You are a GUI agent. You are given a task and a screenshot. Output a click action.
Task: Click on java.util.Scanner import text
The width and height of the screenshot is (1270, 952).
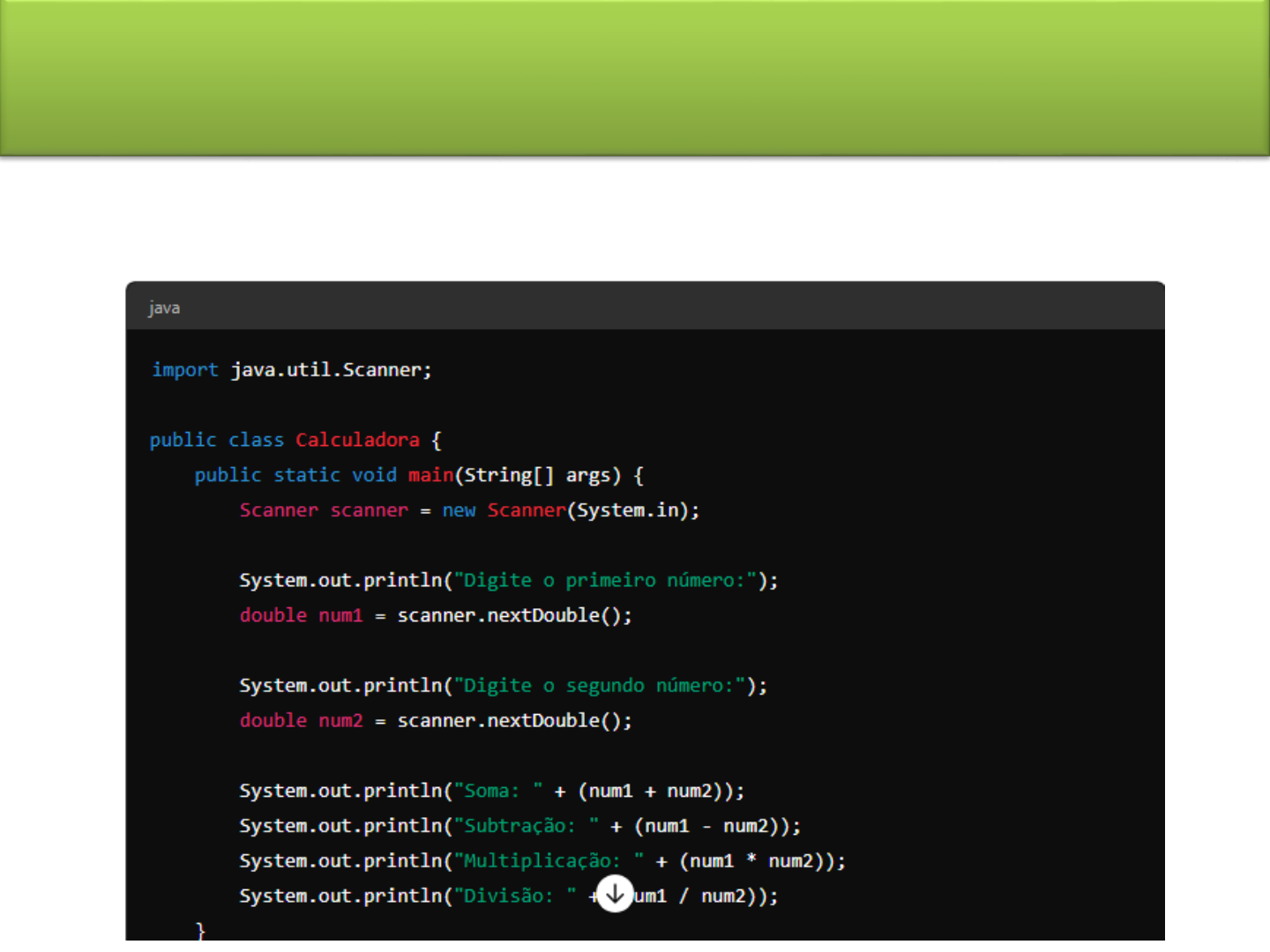point(331,370)
